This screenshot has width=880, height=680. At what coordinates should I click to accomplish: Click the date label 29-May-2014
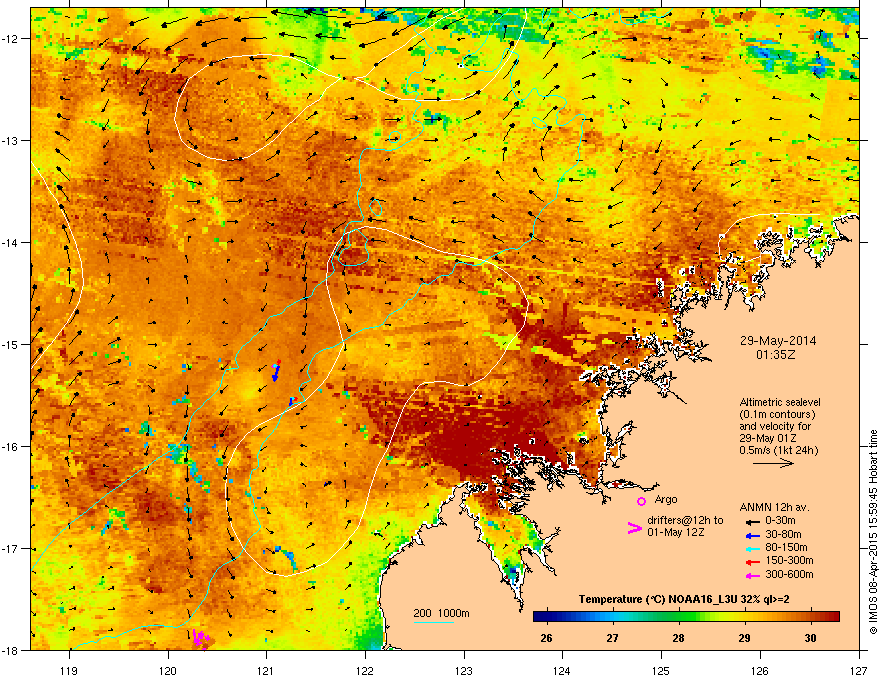[x=777, y=341]
